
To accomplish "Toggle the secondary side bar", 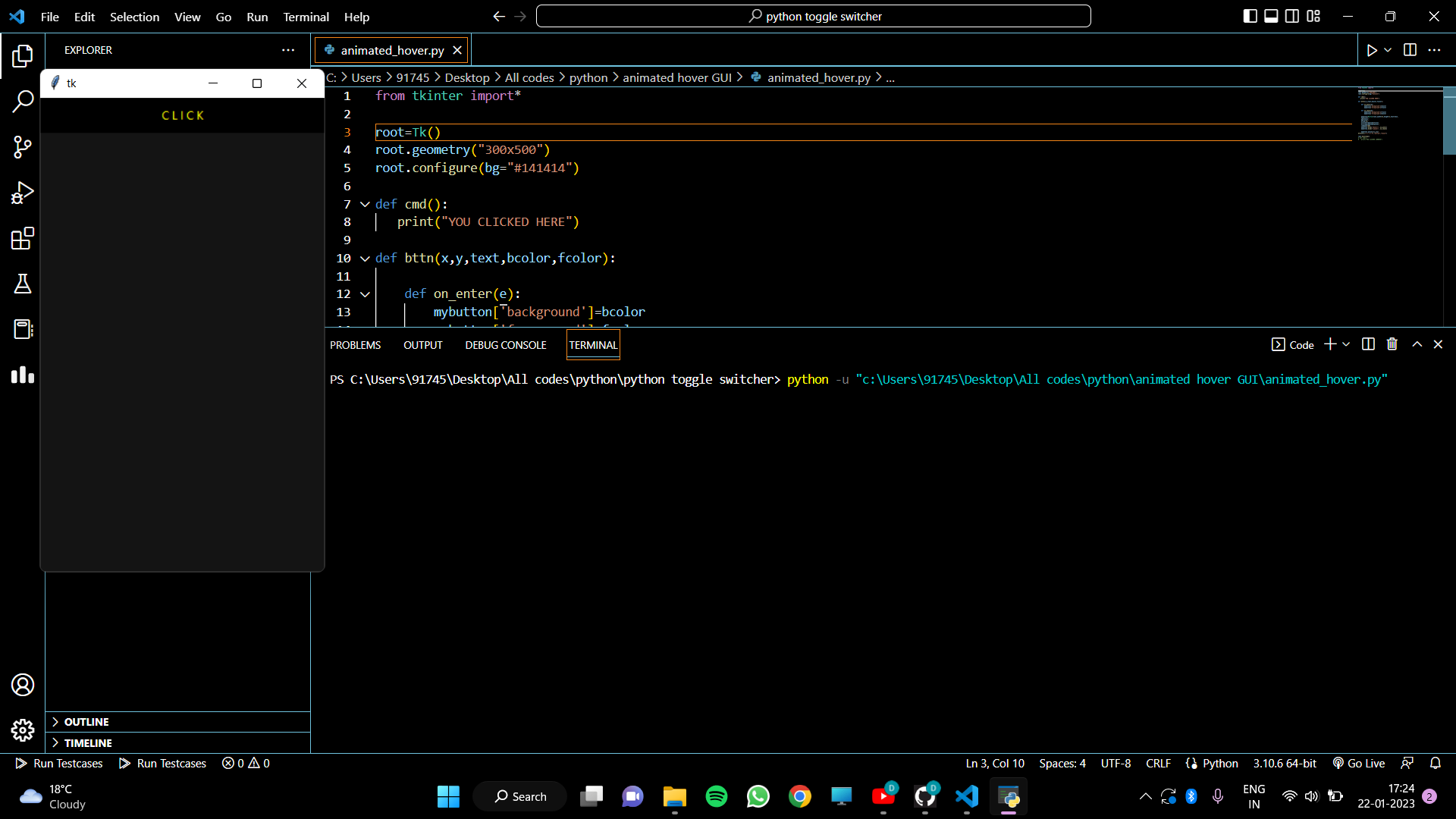I will point(1292,15).
